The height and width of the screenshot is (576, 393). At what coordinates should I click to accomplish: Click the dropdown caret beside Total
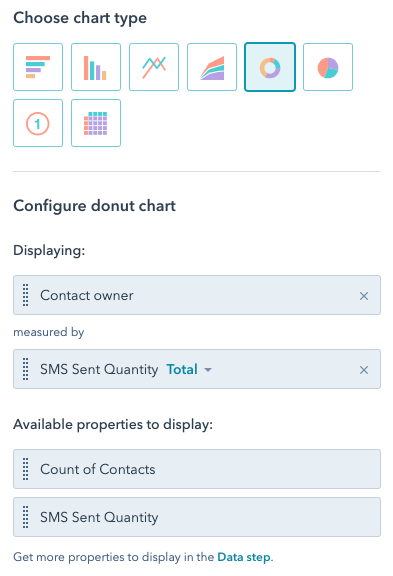tap(208, 370)
